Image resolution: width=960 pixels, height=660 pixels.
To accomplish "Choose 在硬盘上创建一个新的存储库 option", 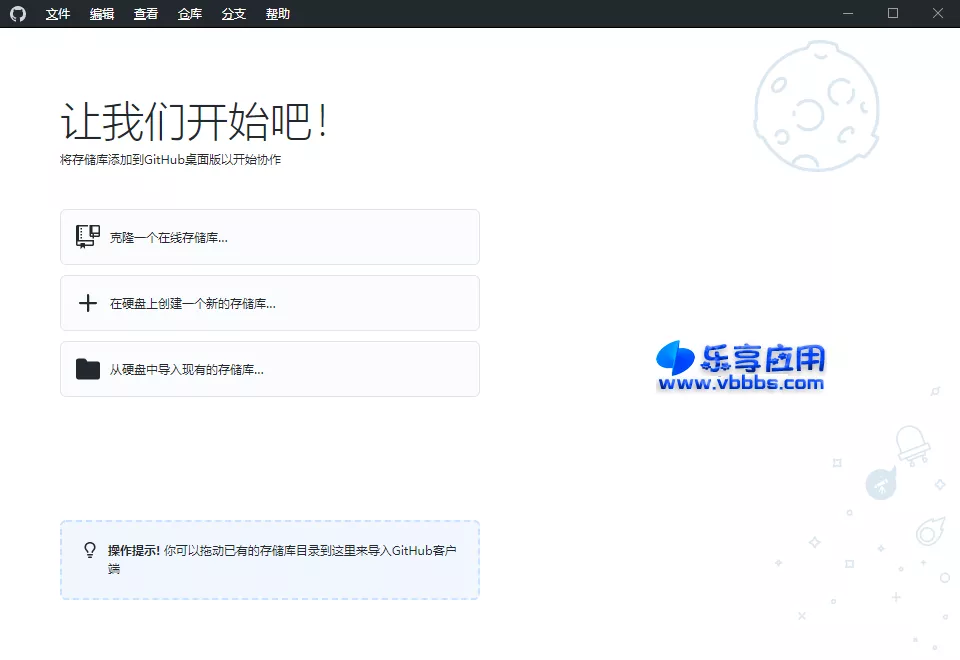I will tap(270, 302).
